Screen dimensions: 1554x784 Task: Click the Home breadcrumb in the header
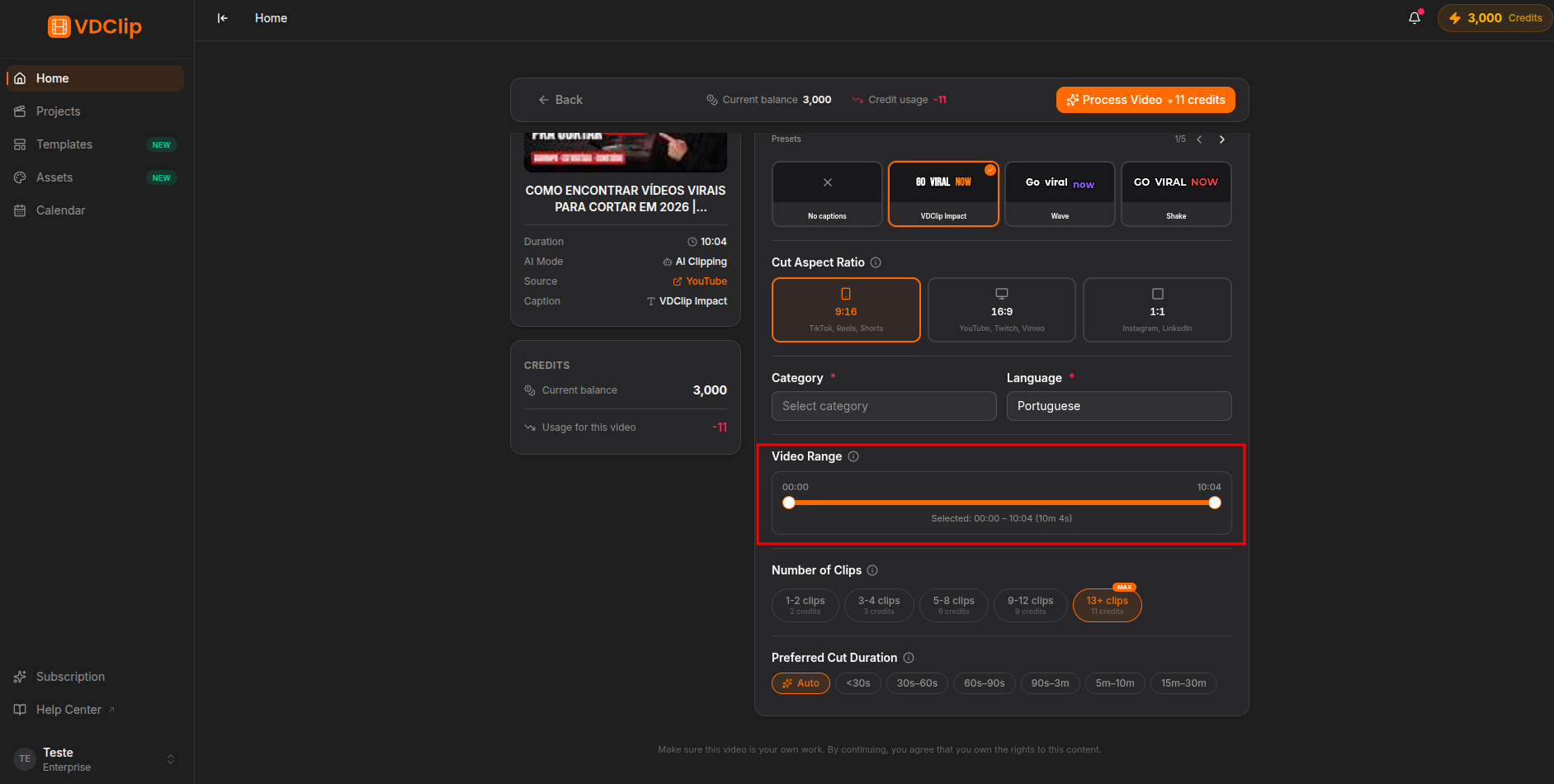click(x=271, y=18)
